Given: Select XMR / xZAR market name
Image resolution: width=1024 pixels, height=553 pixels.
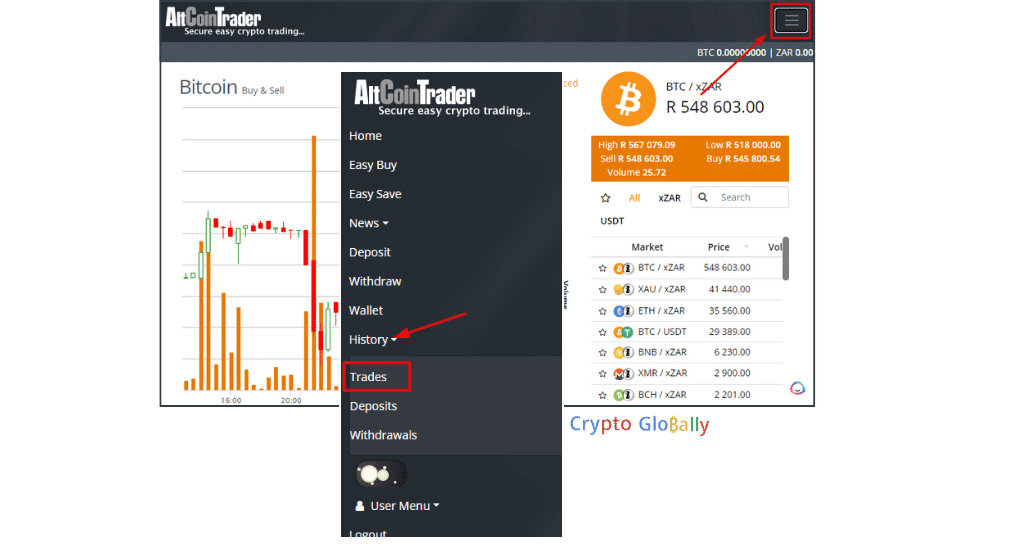Looking at the screenshot, I should (662, 373).
